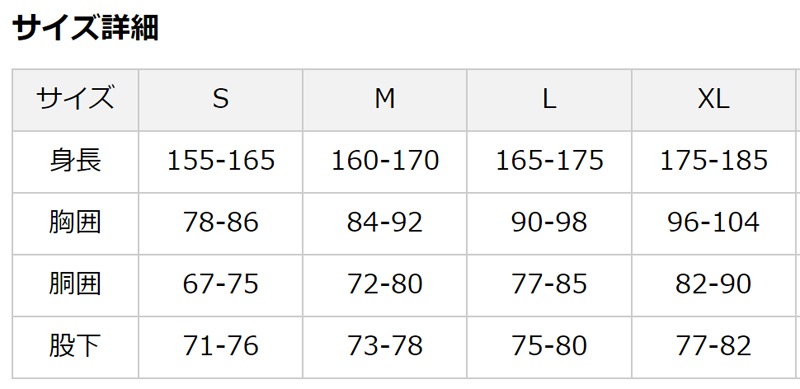This screenshot has width=800, height=389.
Task: Select the 身長 row label
Action: pyautogui.click(x=75, y=161)
